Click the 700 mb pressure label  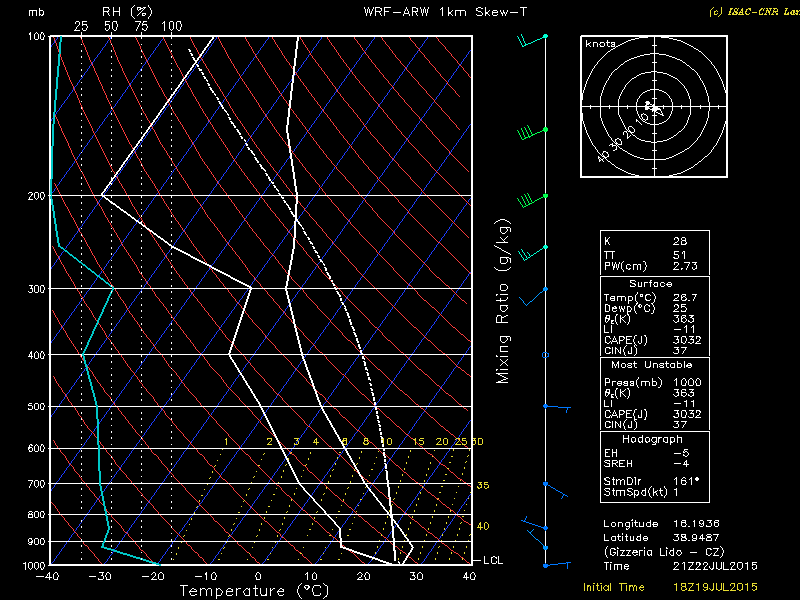click(x=36, y=484)
